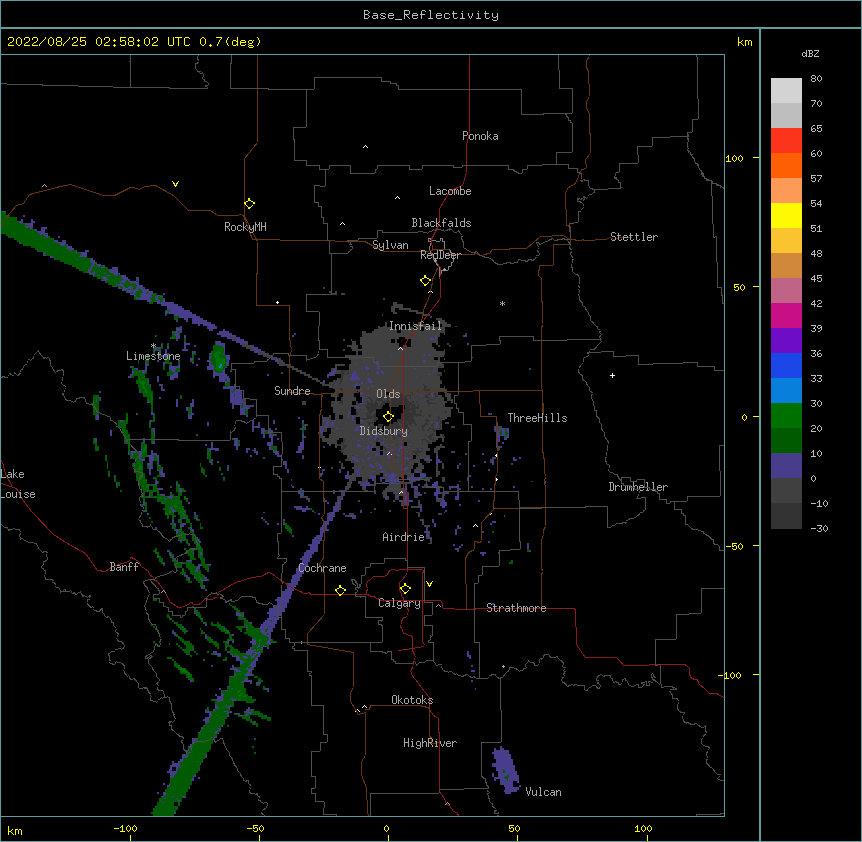Image resolution: width=862 pixels, height=842 pixels.
Task: Click the RockyMH label
Action: 245,227
